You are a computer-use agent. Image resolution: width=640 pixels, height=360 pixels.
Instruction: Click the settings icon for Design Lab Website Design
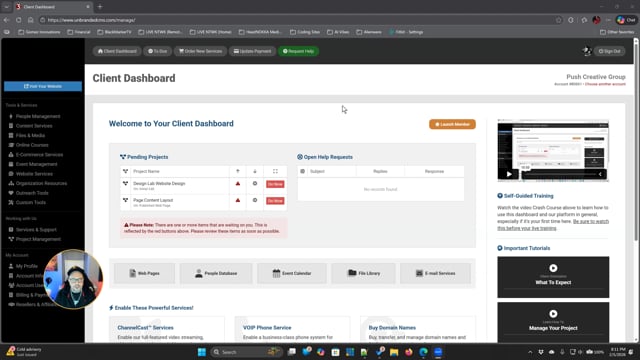(255, 184)
